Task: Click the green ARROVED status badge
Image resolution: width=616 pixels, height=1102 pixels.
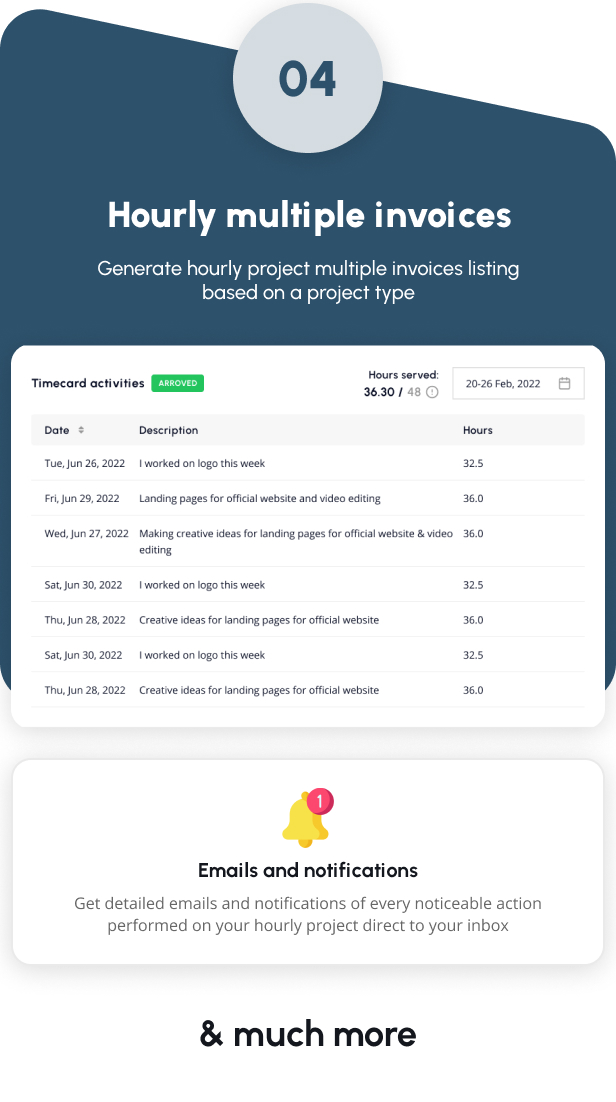Action: [178, 383]
